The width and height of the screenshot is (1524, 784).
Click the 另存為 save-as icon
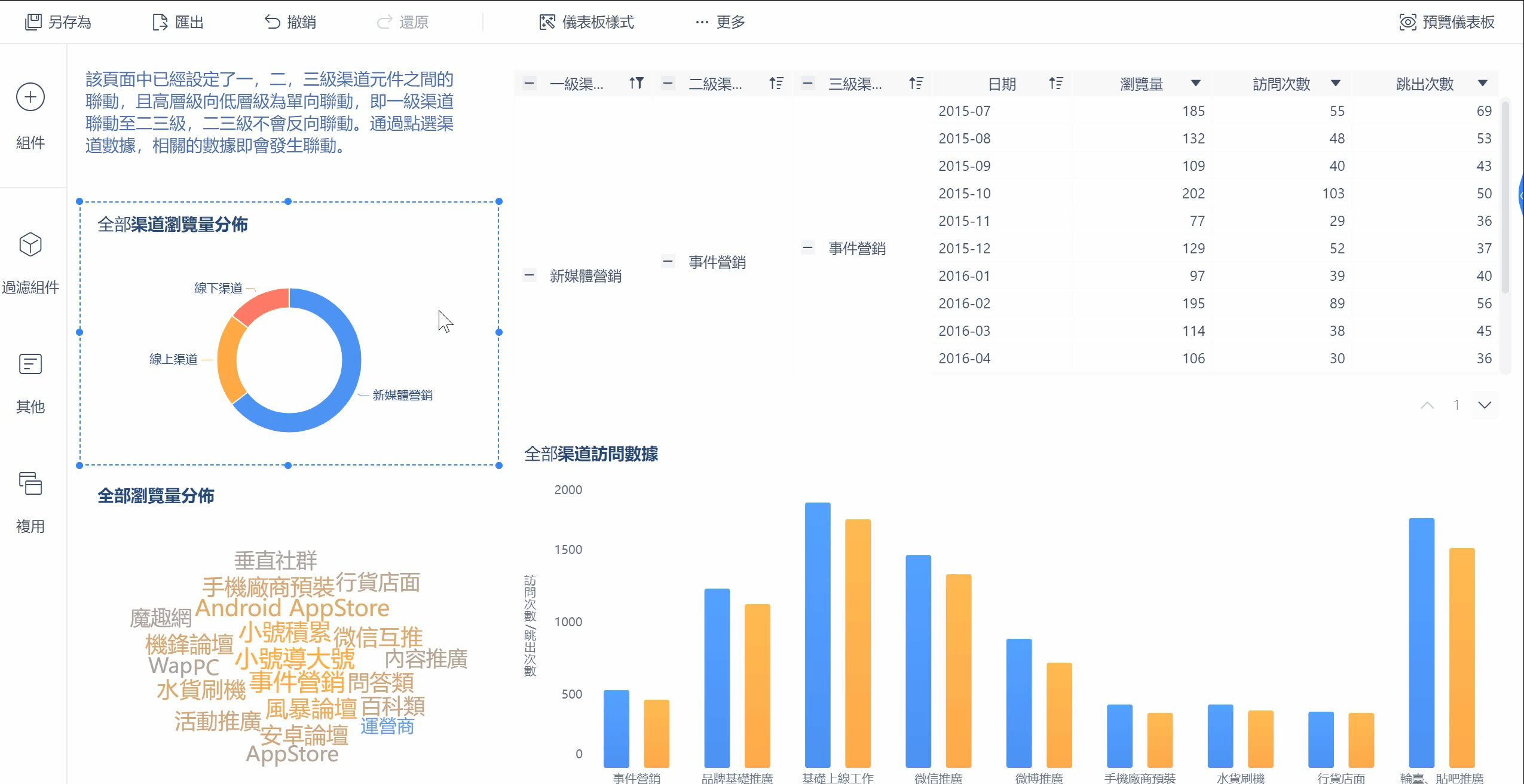pyautogui.click(x=33, y=22)
